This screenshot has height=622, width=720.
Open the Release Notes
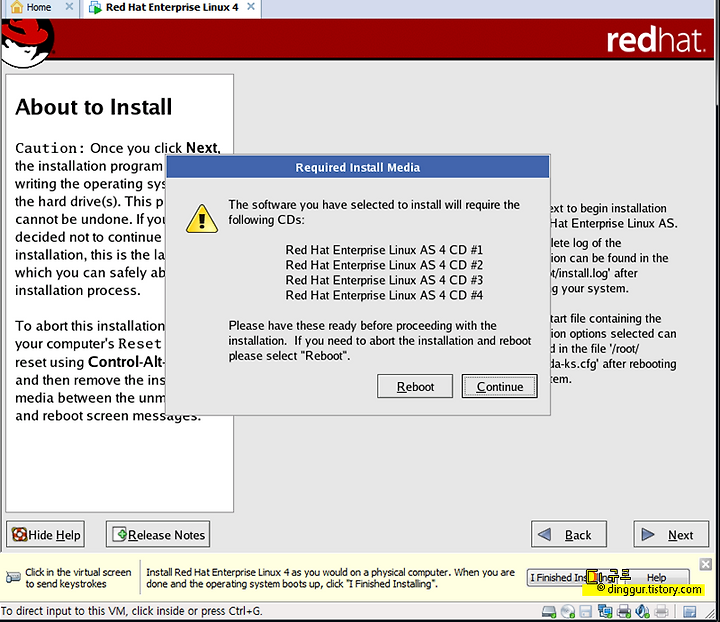[x=158, y=534]
